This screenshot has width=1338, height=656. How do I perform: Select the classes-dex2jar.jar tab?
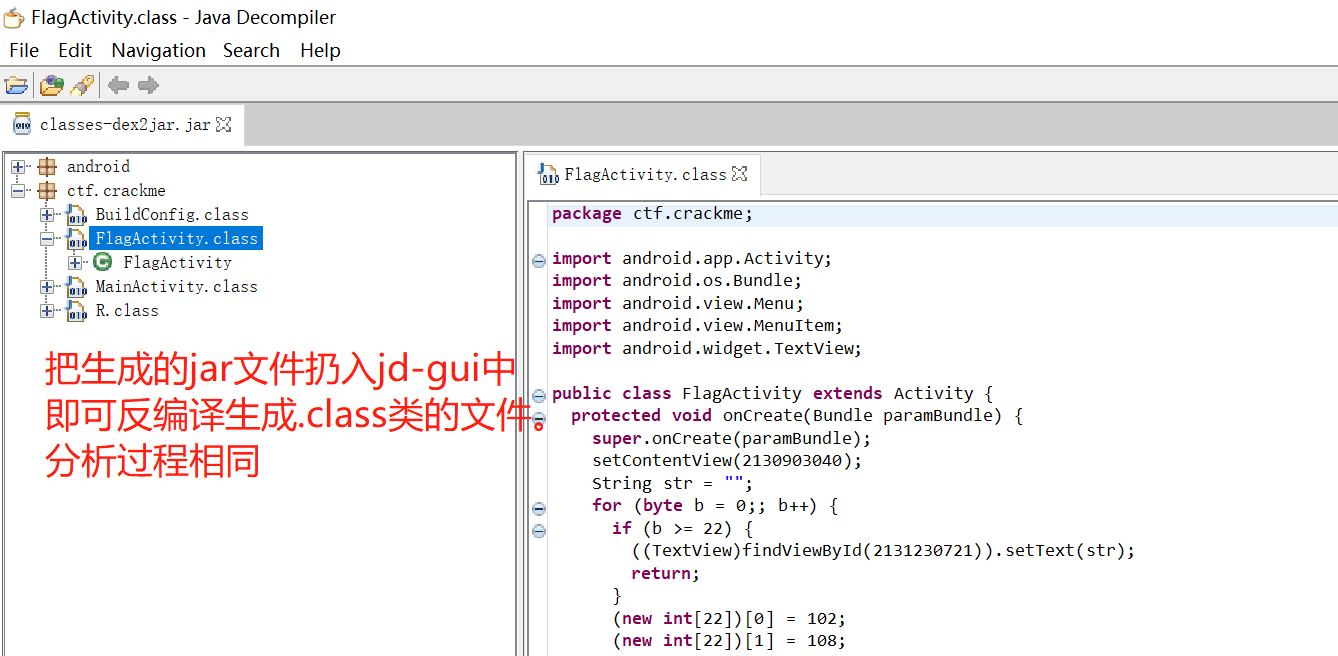tap(125, 125)
